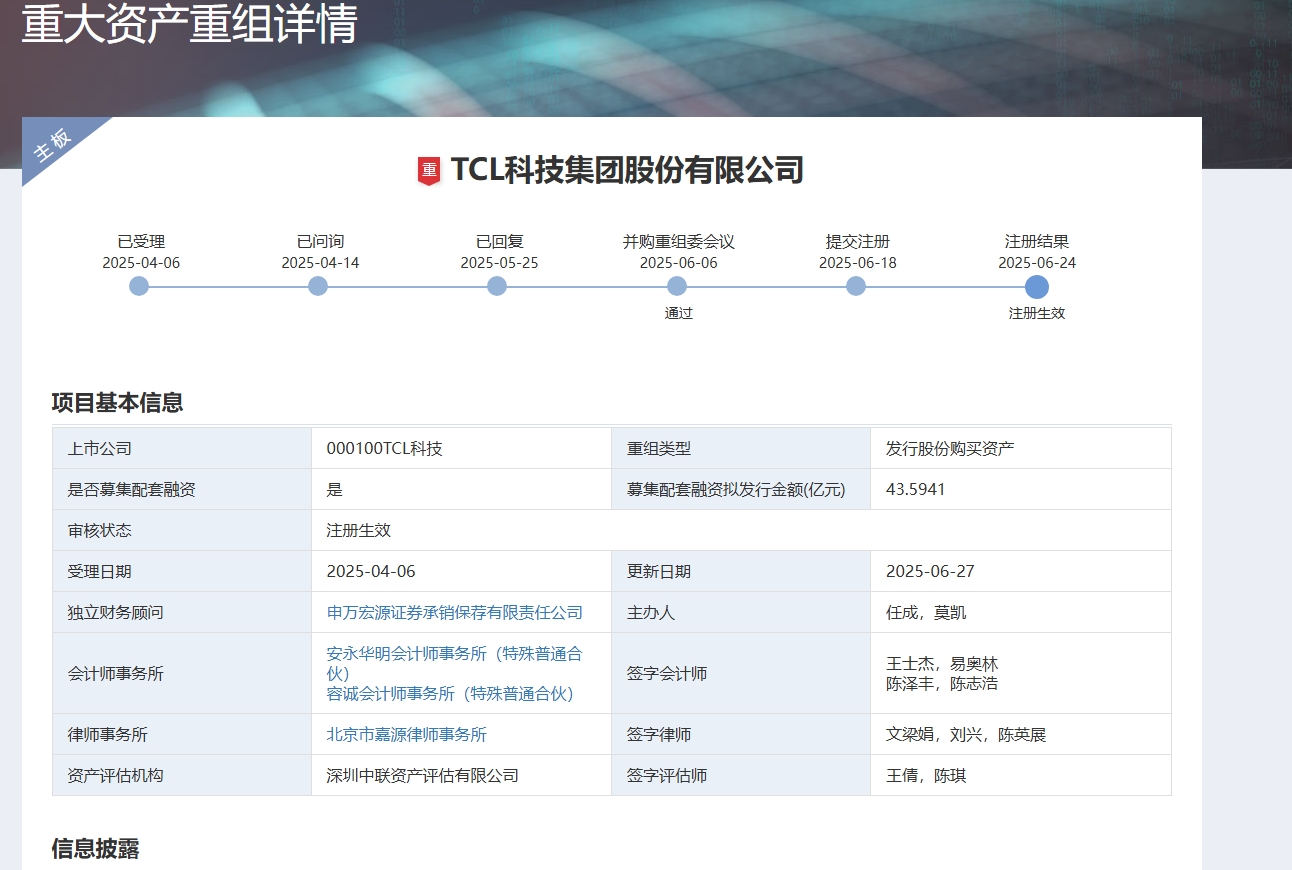Click the 信息披露 section heading

pos(96,849)
